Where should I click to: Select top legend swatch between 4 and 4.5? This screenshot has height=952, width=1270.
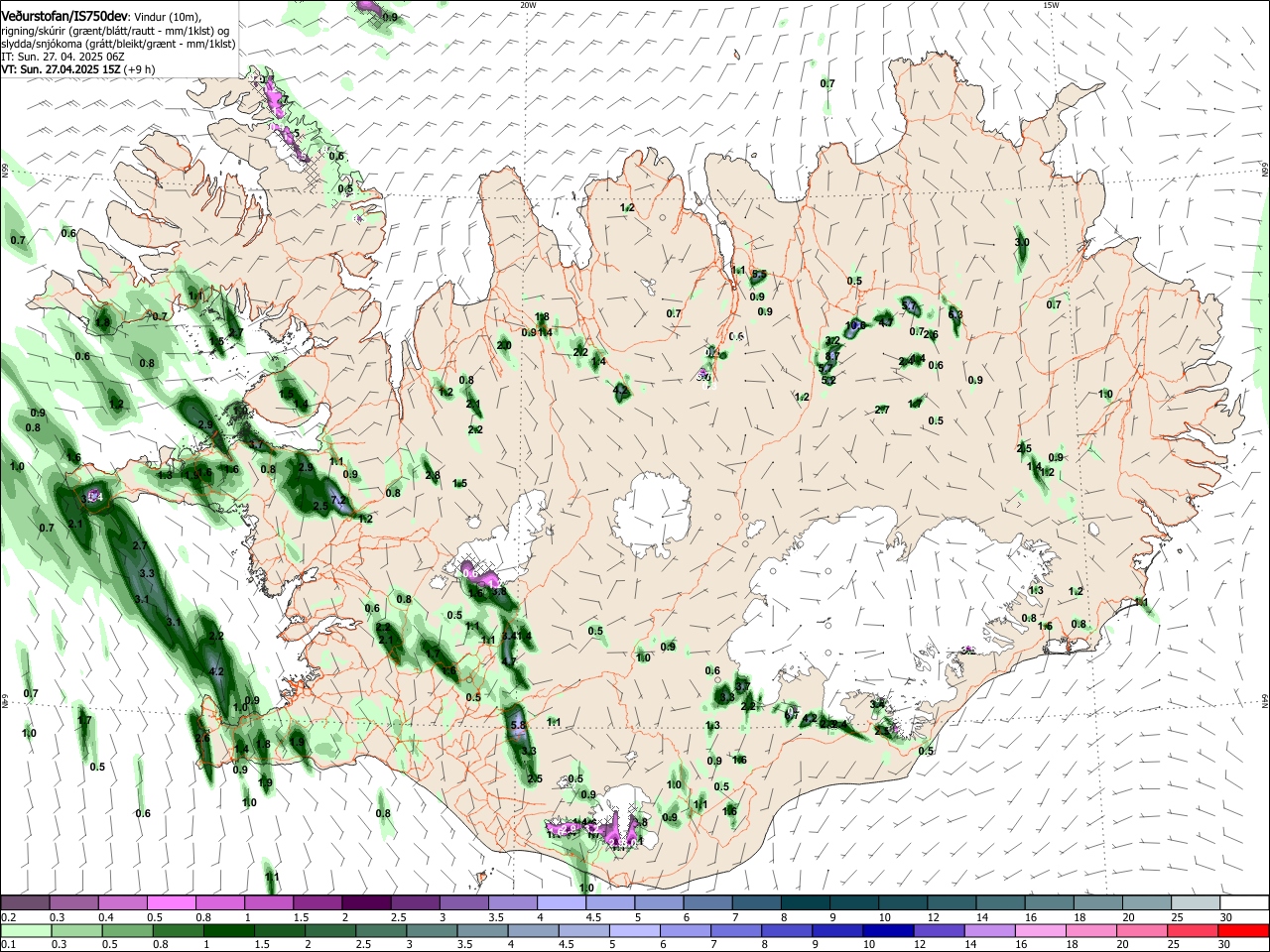click(562, 902)
